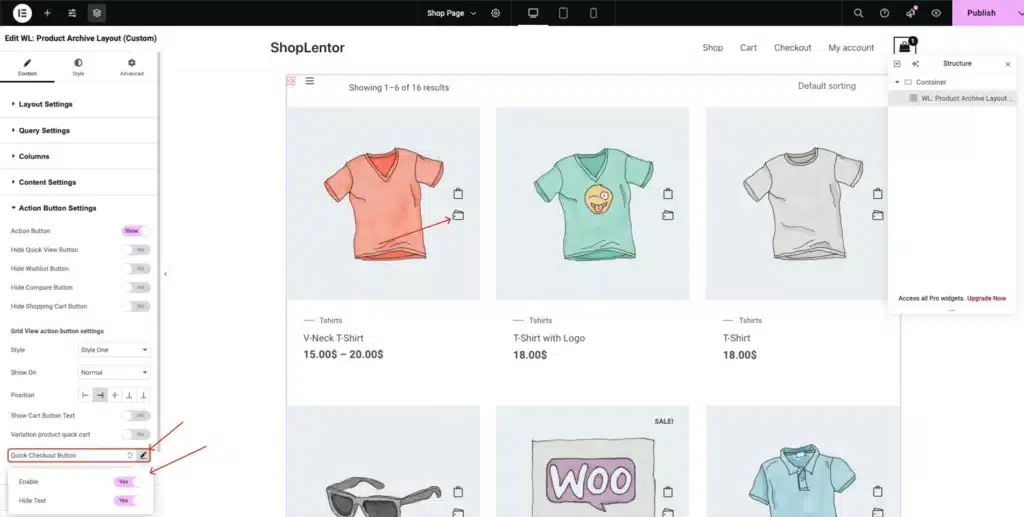1024x517 pixels.
Task: Click clipboard action icon on V-Neck T-Shirt
Action: click(458, 193)
